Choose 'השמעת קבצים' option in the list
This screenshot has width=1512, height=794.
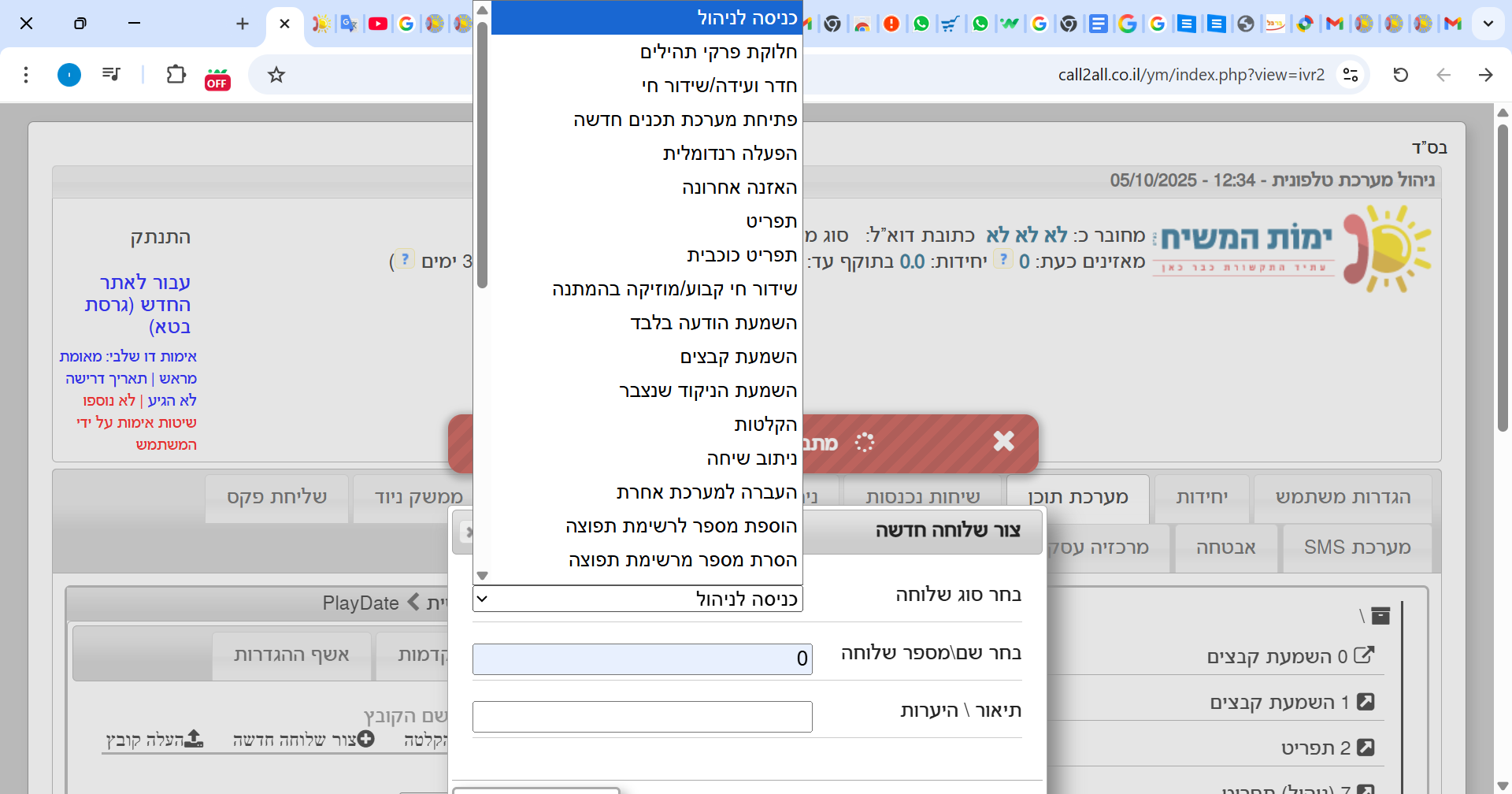[x=738, y=357]
